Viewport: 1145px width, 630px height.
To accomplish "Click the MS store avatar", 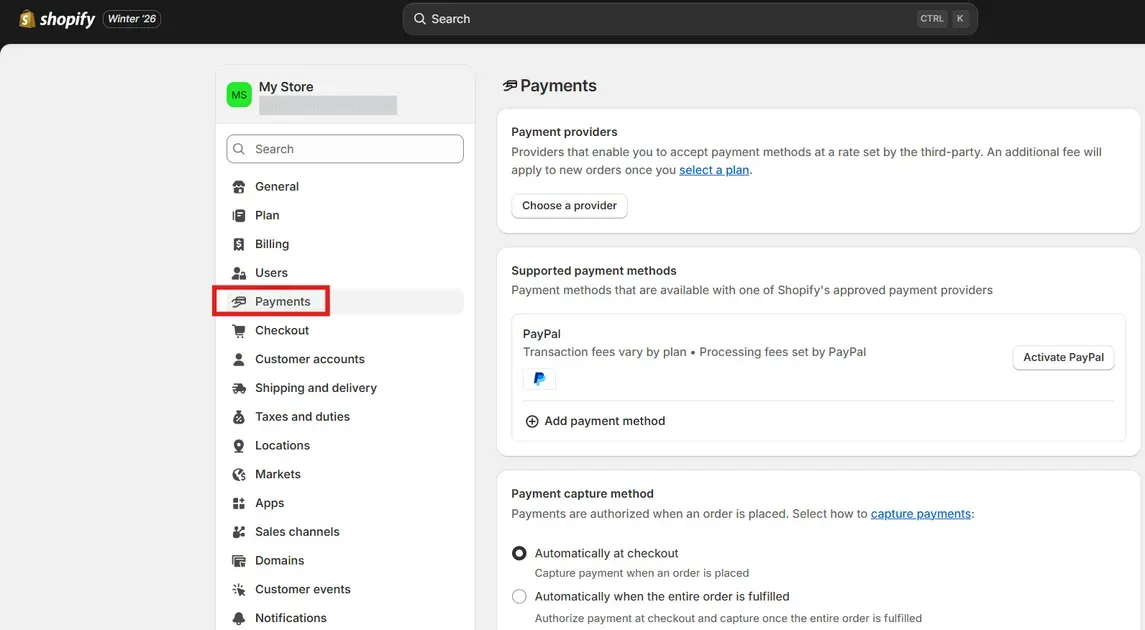I will (x=239, y=94).
